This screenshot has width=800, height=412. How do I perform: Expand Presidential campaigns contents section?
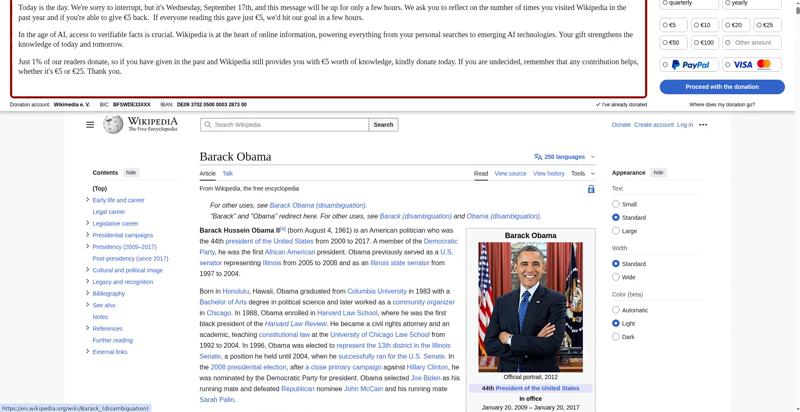coord(88,235)
